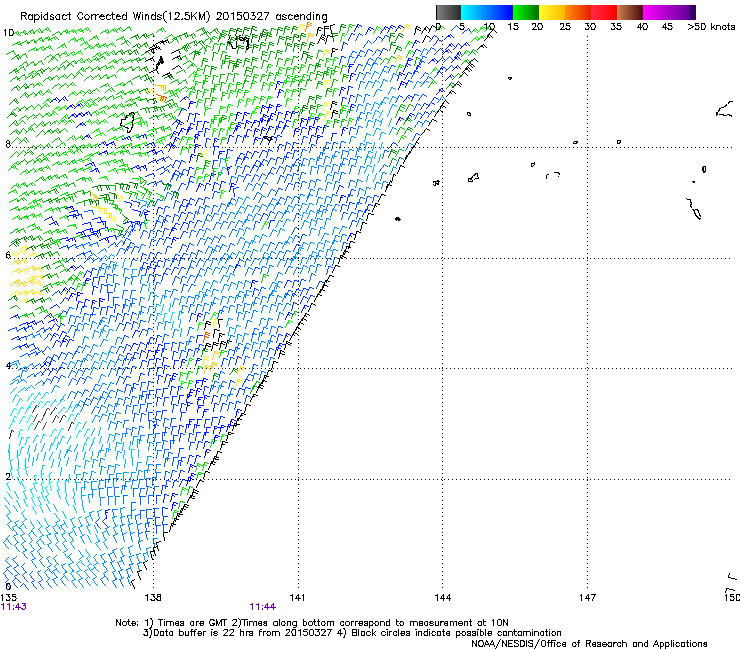740x650 pixels.
Task: Click the gray 0-5 knots color swatch
Action: click(x=448, y=12)
